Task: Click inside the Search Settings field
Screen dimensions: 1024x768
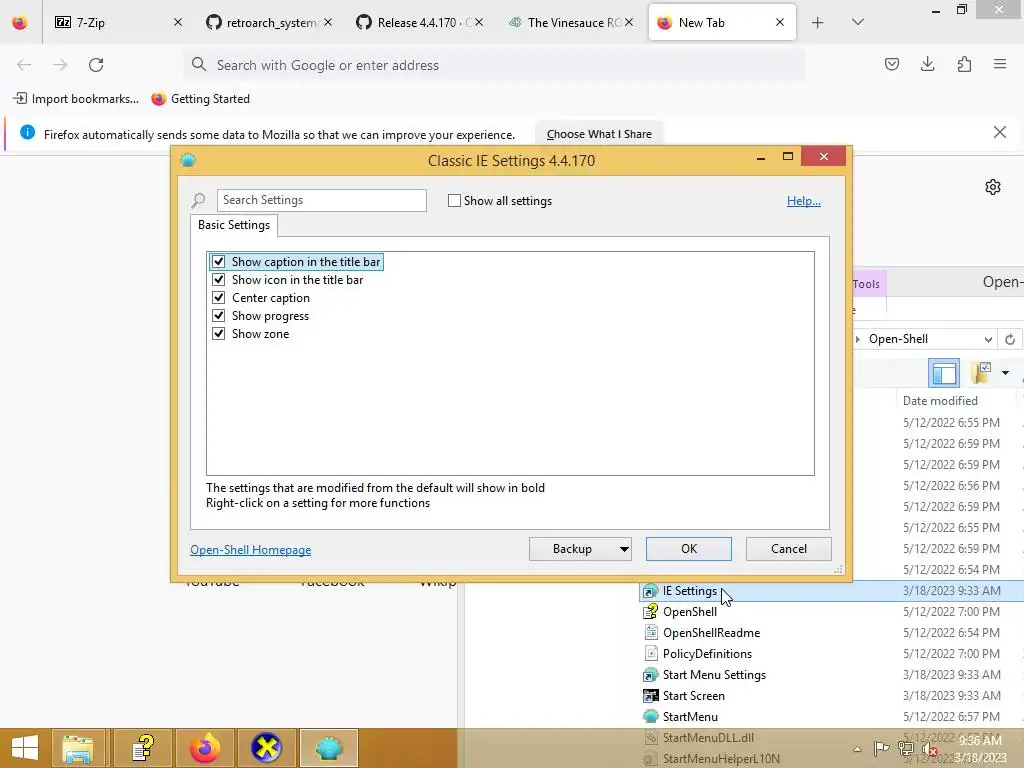Action: (321, 200)
